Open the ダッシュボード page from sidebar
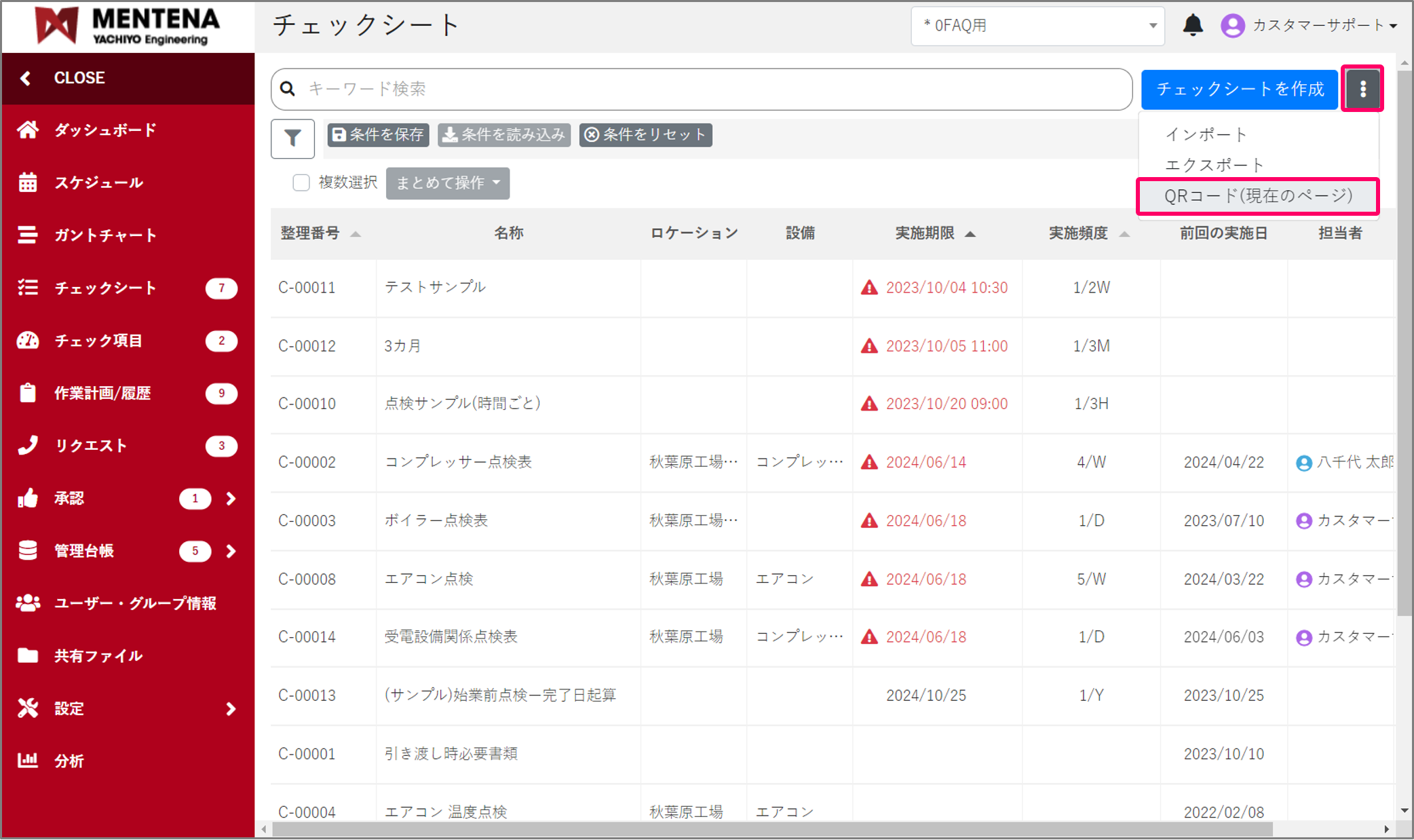 pos(106,130)
